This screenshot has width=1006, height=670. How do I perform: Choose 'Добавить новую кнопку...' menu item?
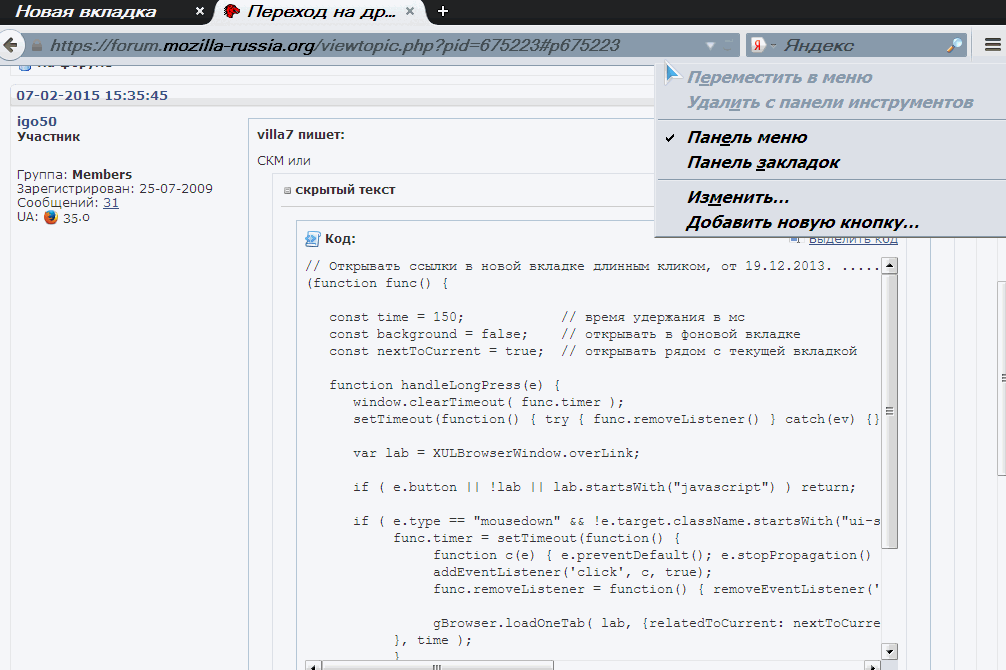click(x=802, y=222)
